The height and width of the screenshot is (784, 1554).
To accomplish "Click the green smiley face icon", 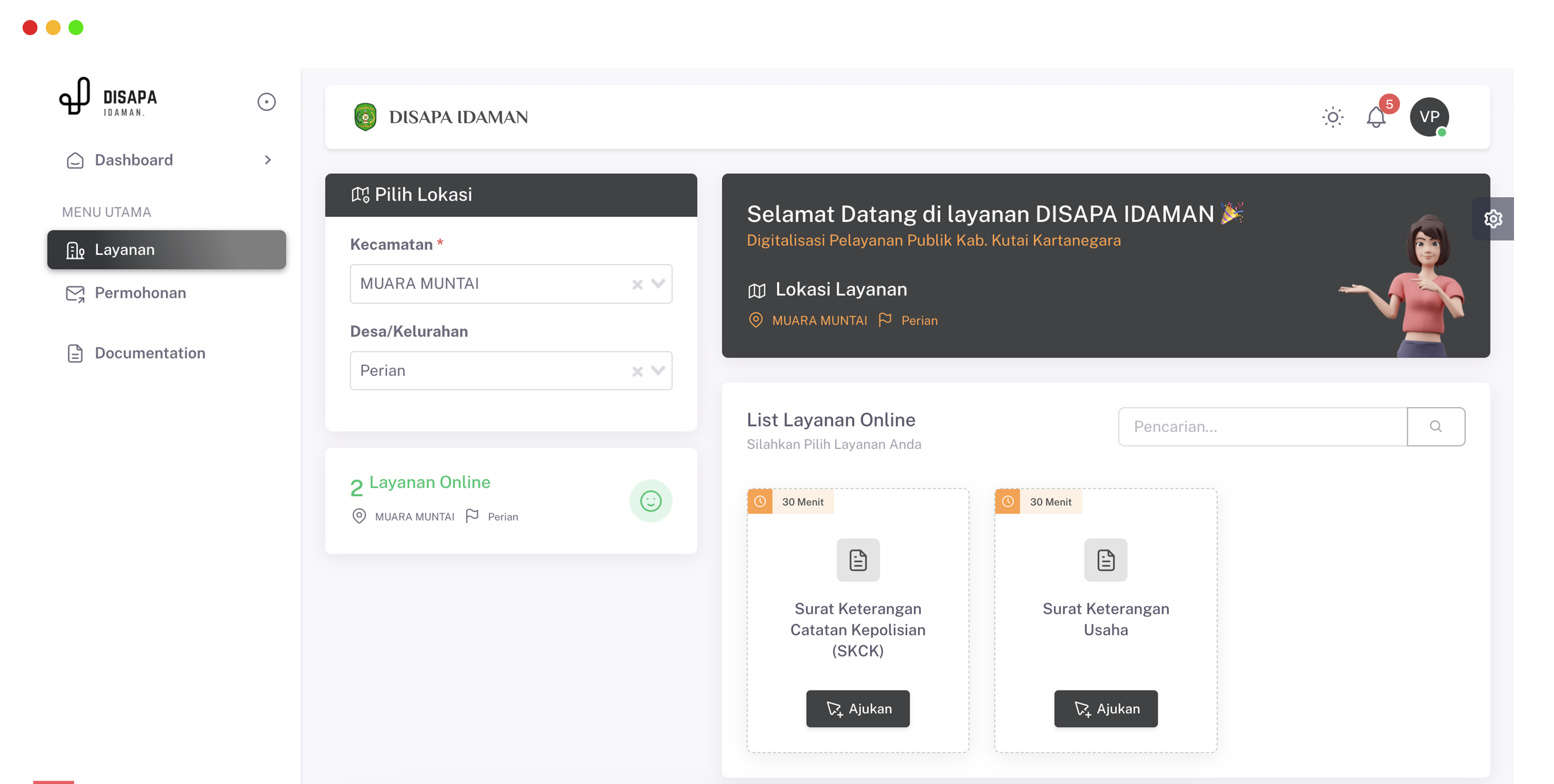I will pyautogui.click(x=650, y=501).
